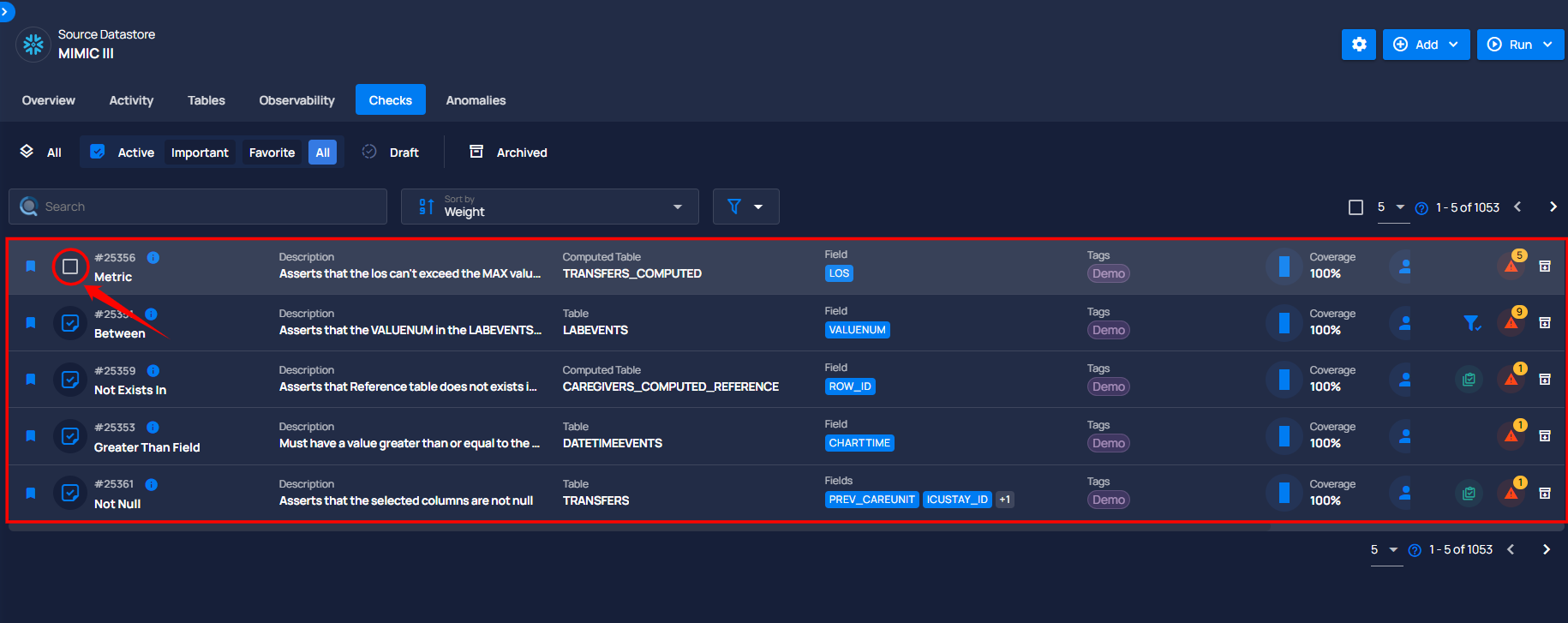Image resolution: width=1568 pixels, height=623 pixels.
Task: Click bookmark icon for Between check
Action: 31,323
